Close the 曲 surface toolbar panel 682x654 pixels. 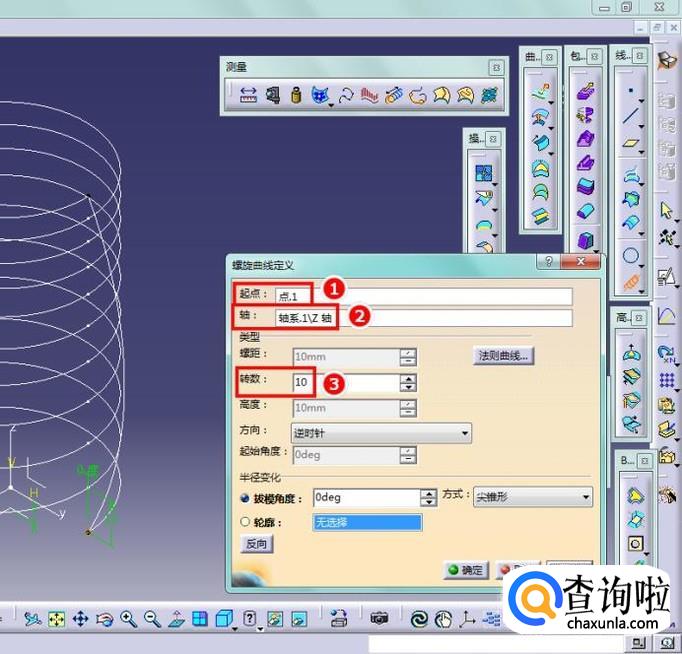point(549,57)
